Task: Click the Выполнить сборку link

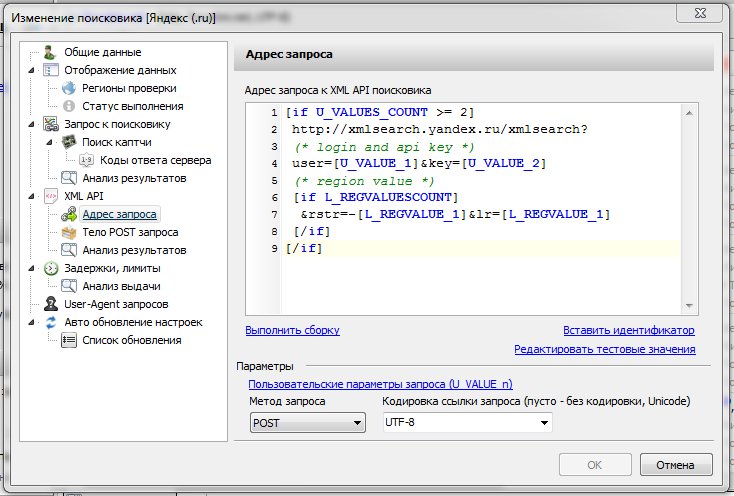Action: click(292, 330)
